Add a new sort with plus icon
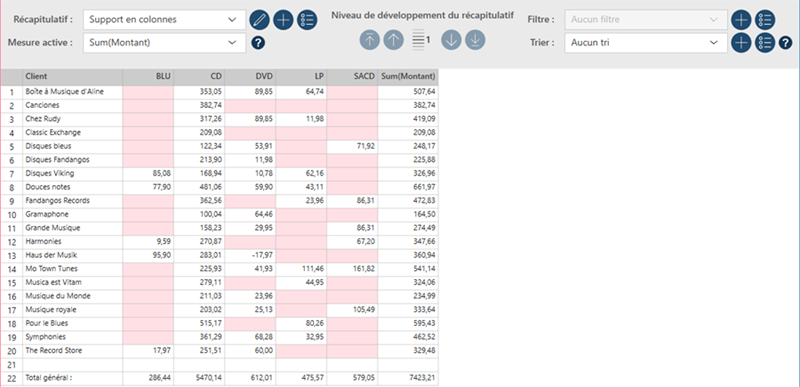 coord(741,43)
